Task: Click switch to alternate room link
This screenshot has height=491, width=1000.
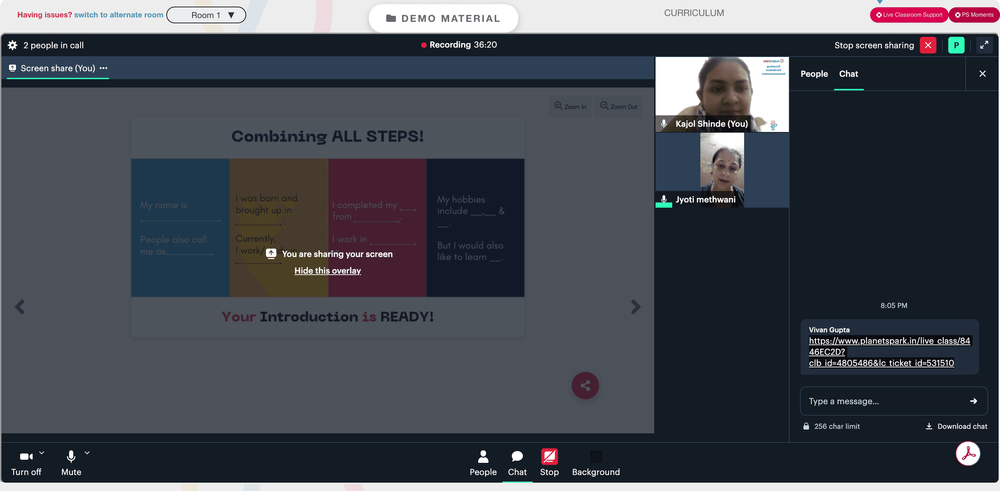Action: pyautogui.click(x=119, y=15)
